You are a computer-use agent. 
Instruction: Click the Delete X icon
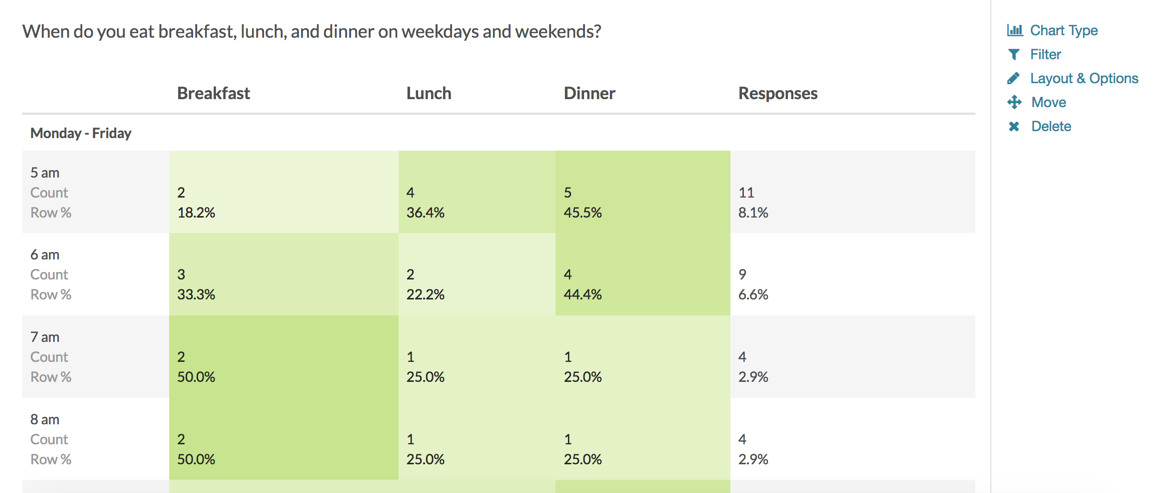[x=1014, y=127]
